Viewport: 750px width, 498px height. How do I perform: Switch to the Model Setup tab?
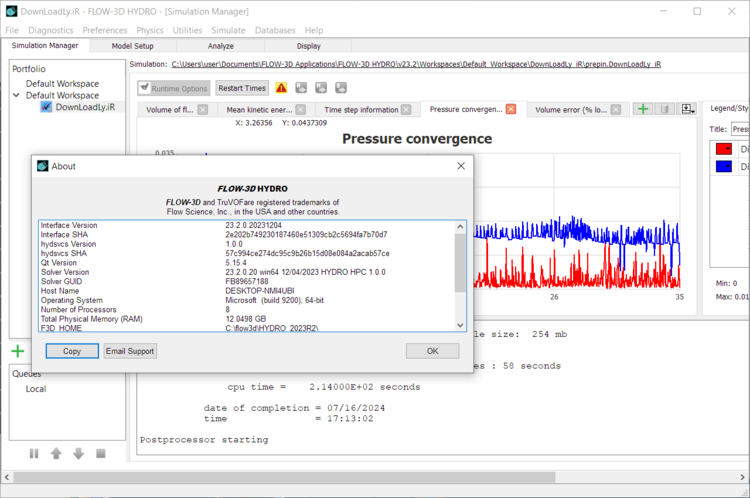point(132,46)
